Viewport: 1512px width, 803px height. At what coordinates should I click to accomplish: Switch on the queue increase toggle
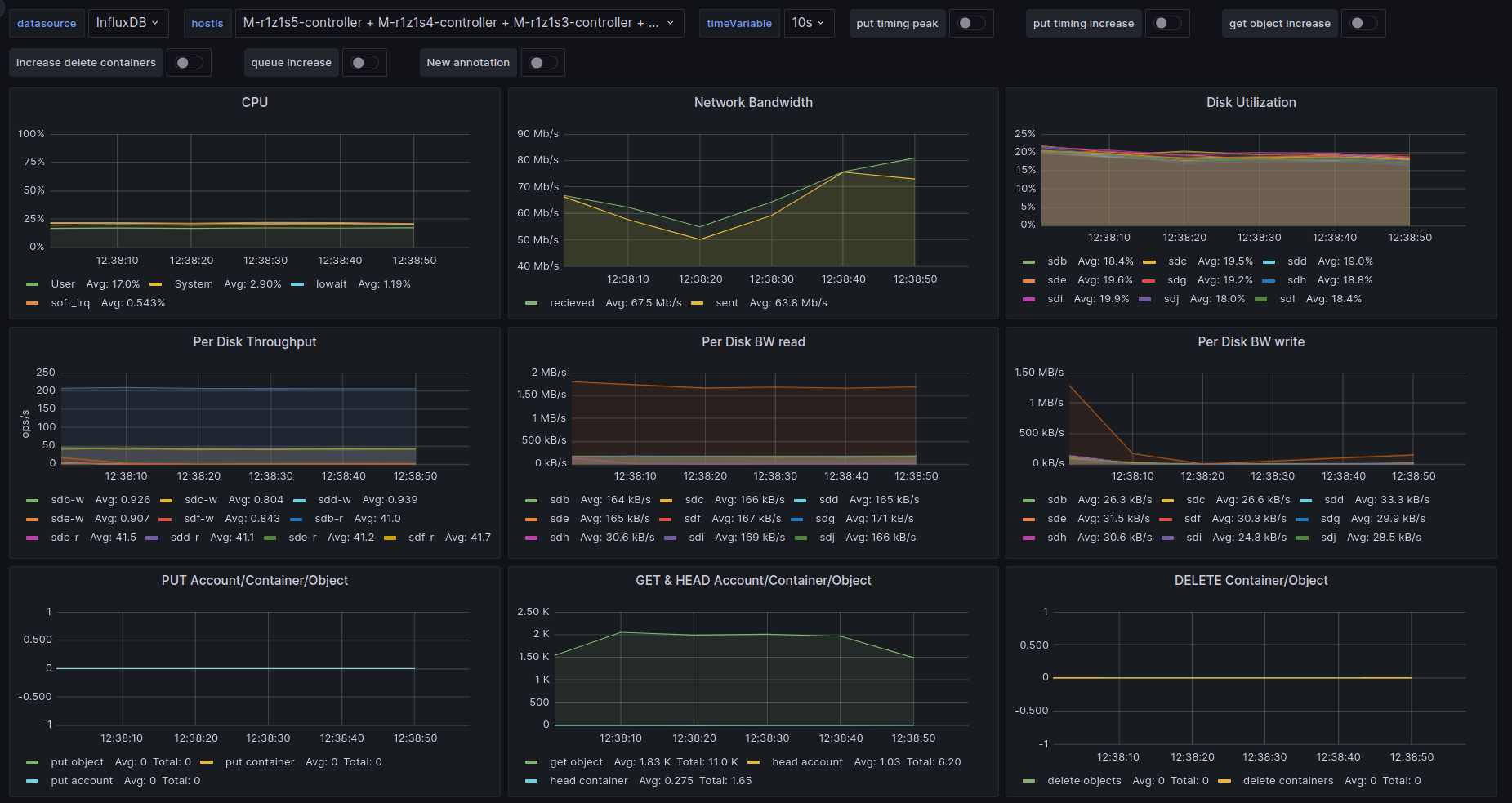[x=364, y=63]
